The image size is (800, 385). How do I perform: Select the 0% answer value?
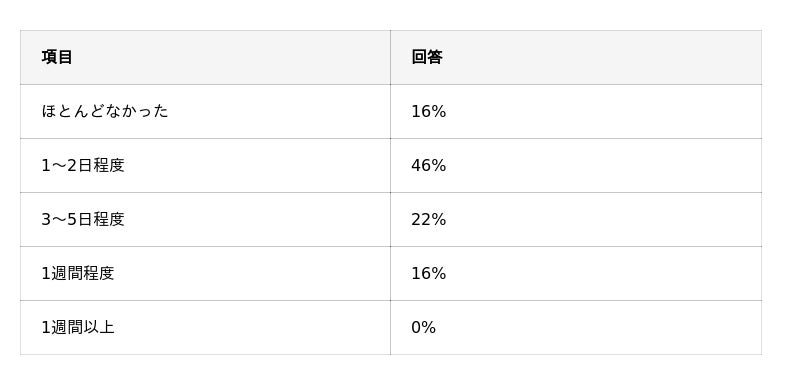coord(423,327)
